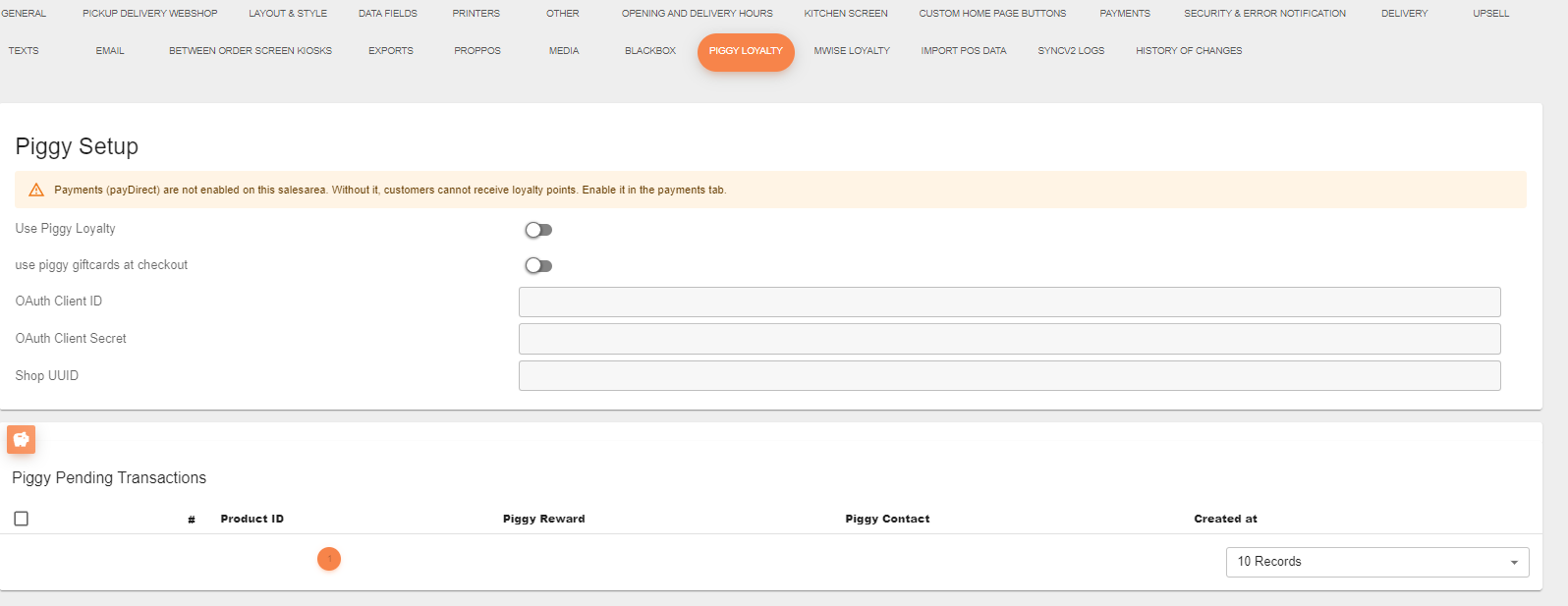Open the 10 Records dropdown
The width and height of the screenshot is (1568, 606).
[1377, 562]
